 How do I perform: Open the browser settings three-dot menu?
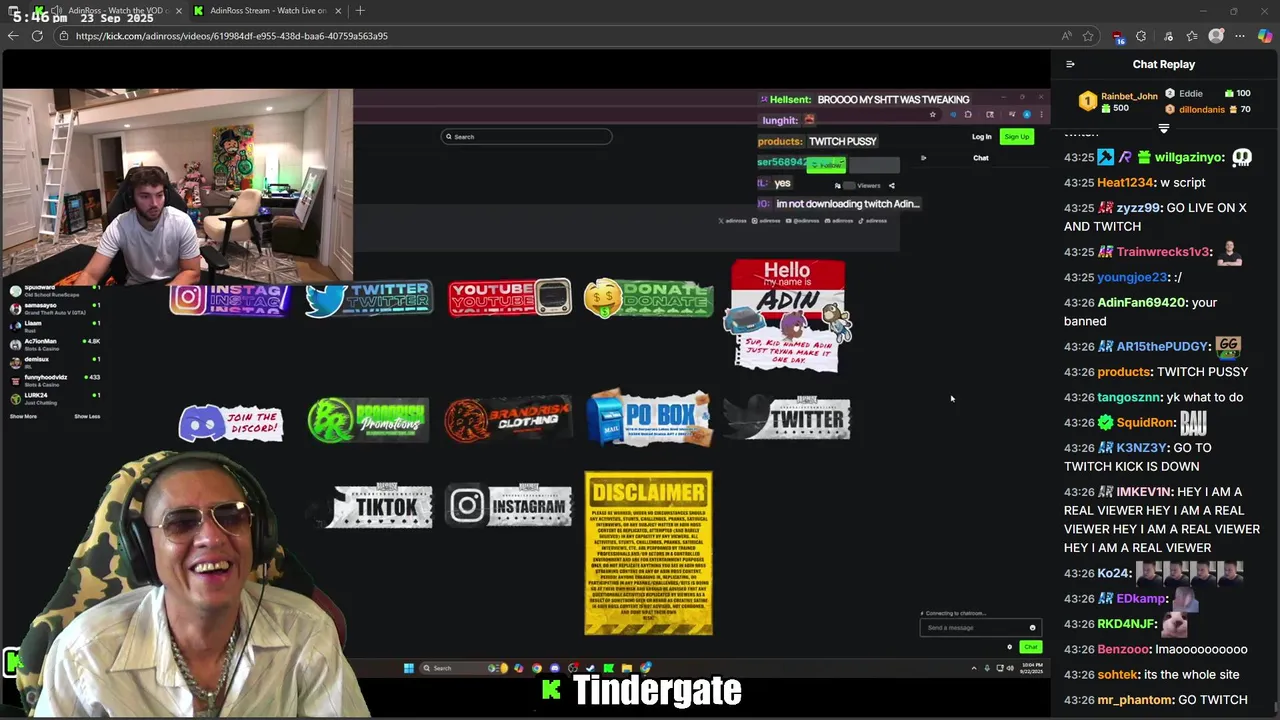click(1240, 36)
